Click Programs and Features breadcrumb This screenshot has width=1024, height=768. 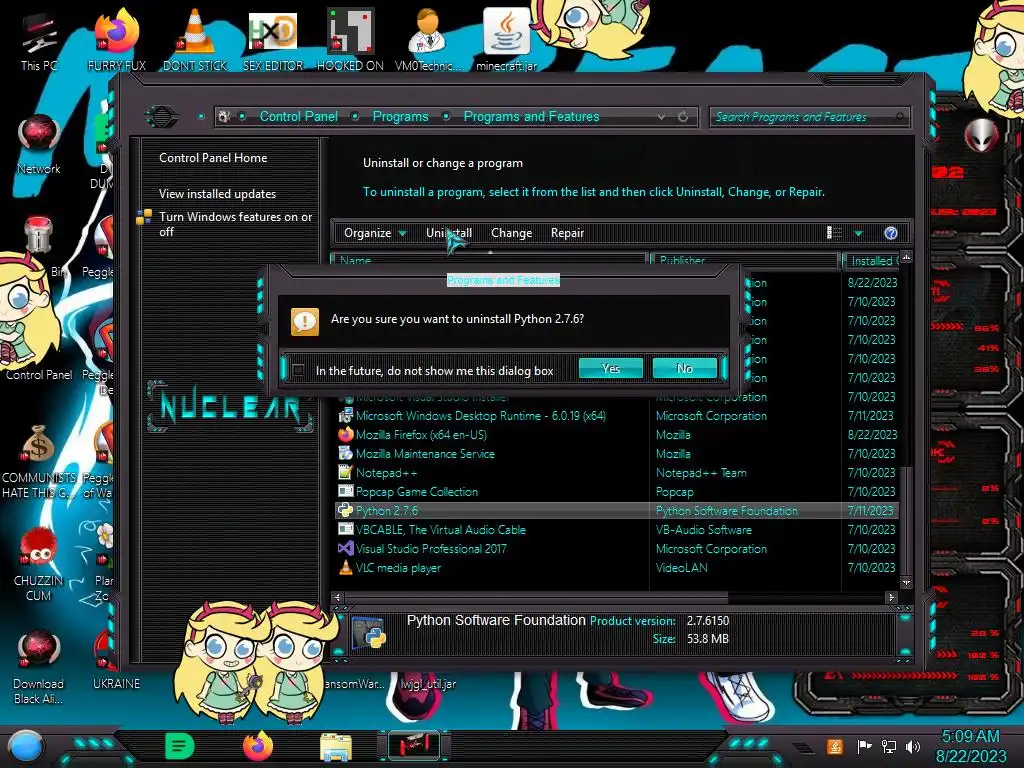click(x=531, y=117)
